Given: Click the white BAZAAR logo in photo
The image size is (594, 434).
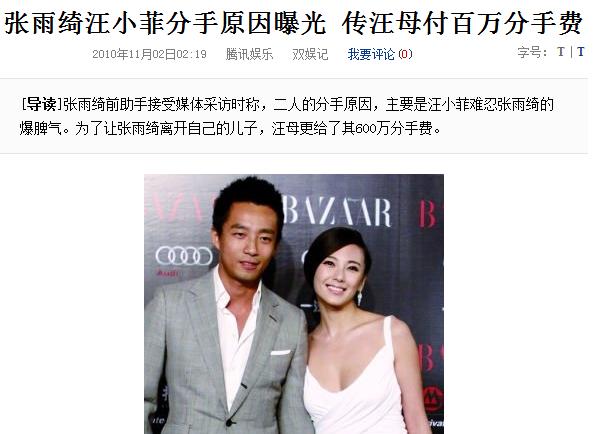Looking at the screenshot, I should point(337,212).
